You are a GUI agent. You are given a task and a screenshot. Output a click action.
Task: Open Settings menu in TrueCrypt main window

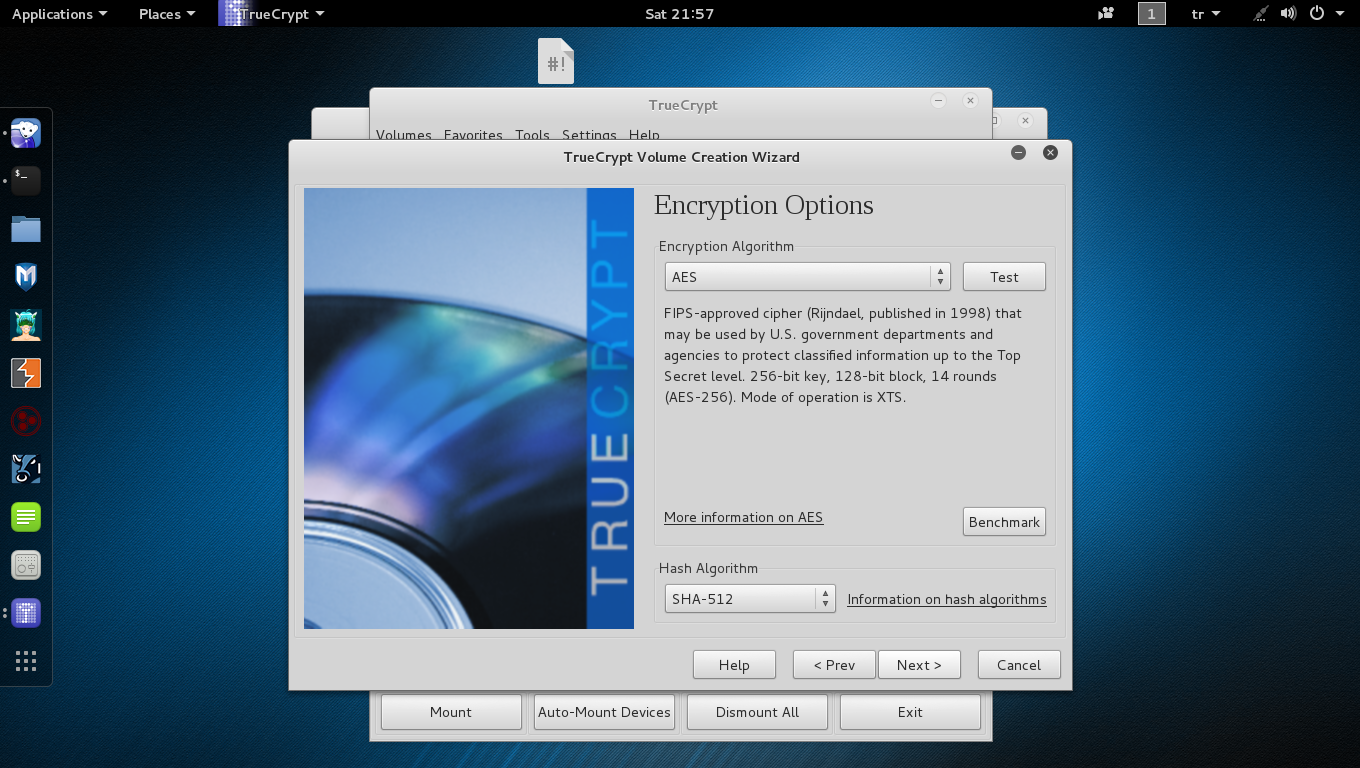(x=589, y=134)
